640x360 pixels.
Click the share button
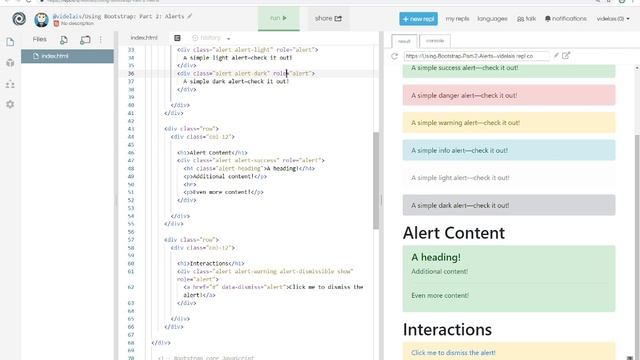pos(328,18)
